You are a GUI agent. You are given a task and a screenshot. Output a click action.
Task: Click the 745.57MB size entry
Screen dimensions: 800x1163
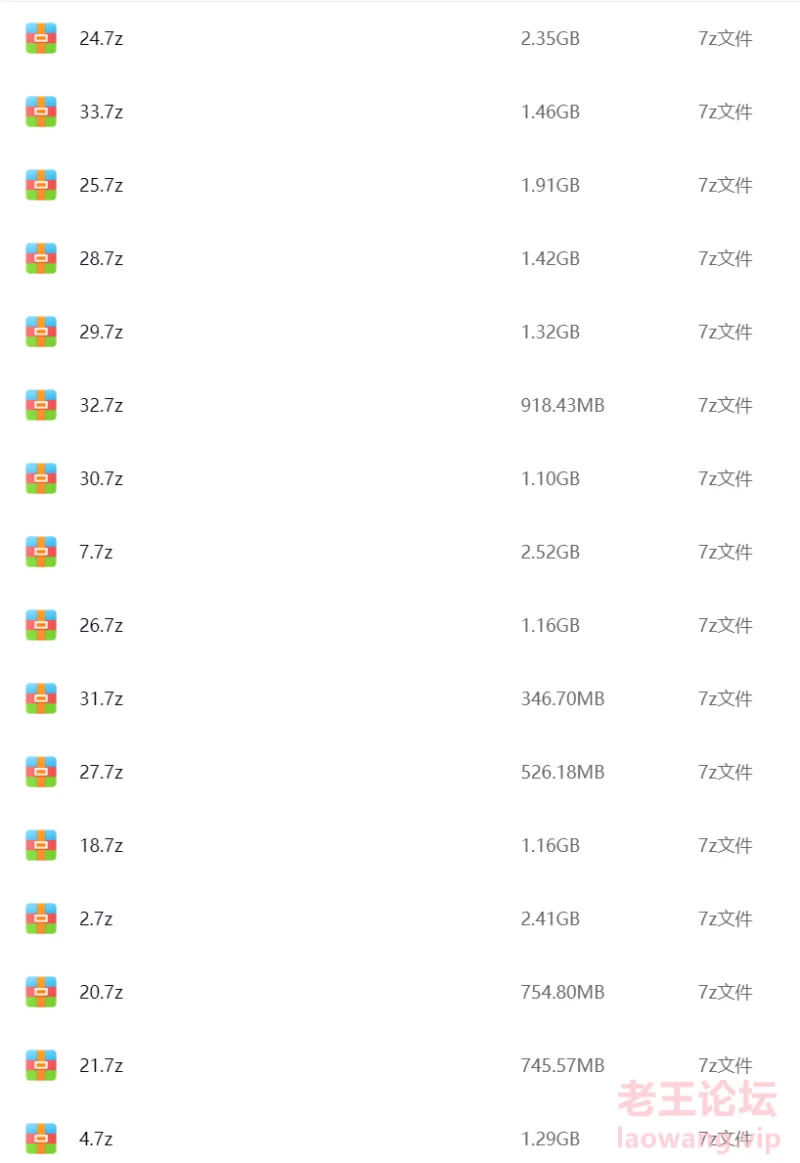click(563, 1065)
